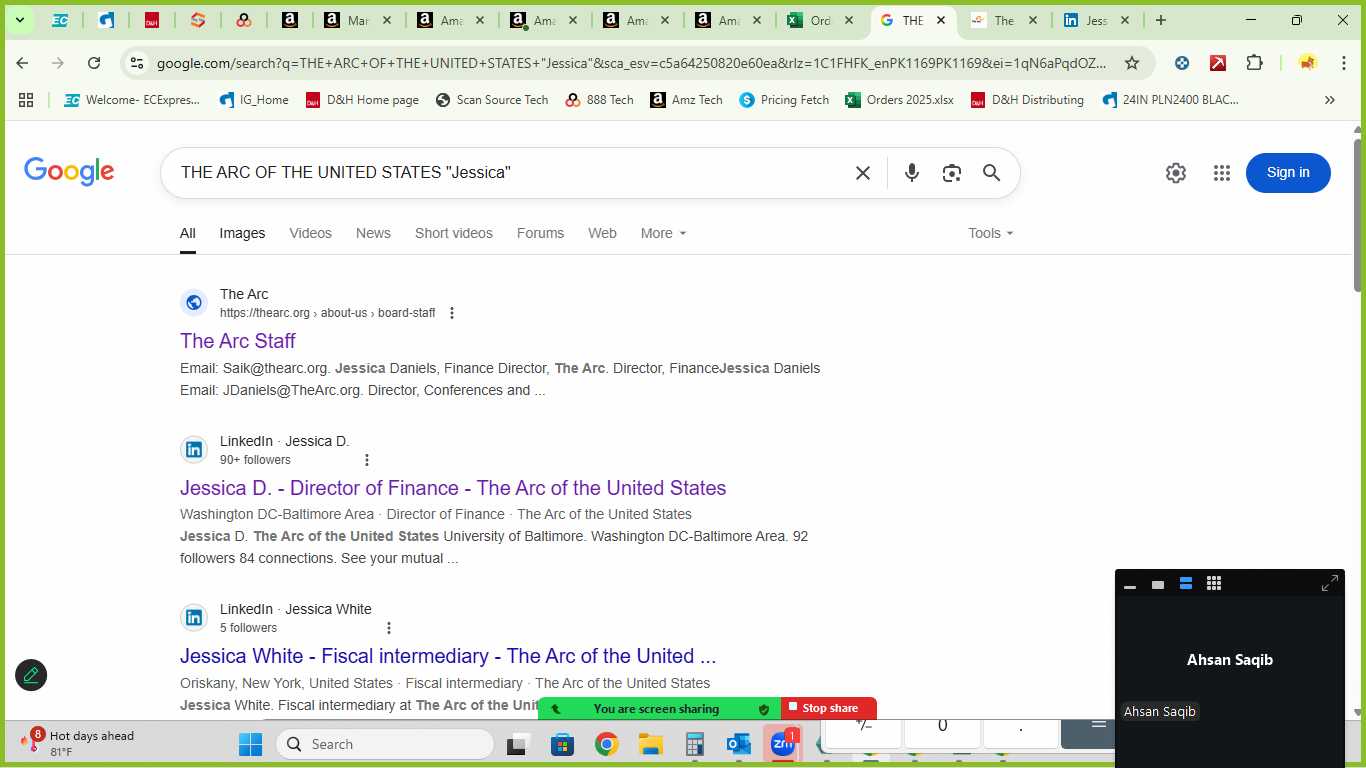
Task: Show hidden bookmarks with double chevron
Action: 1330,100
